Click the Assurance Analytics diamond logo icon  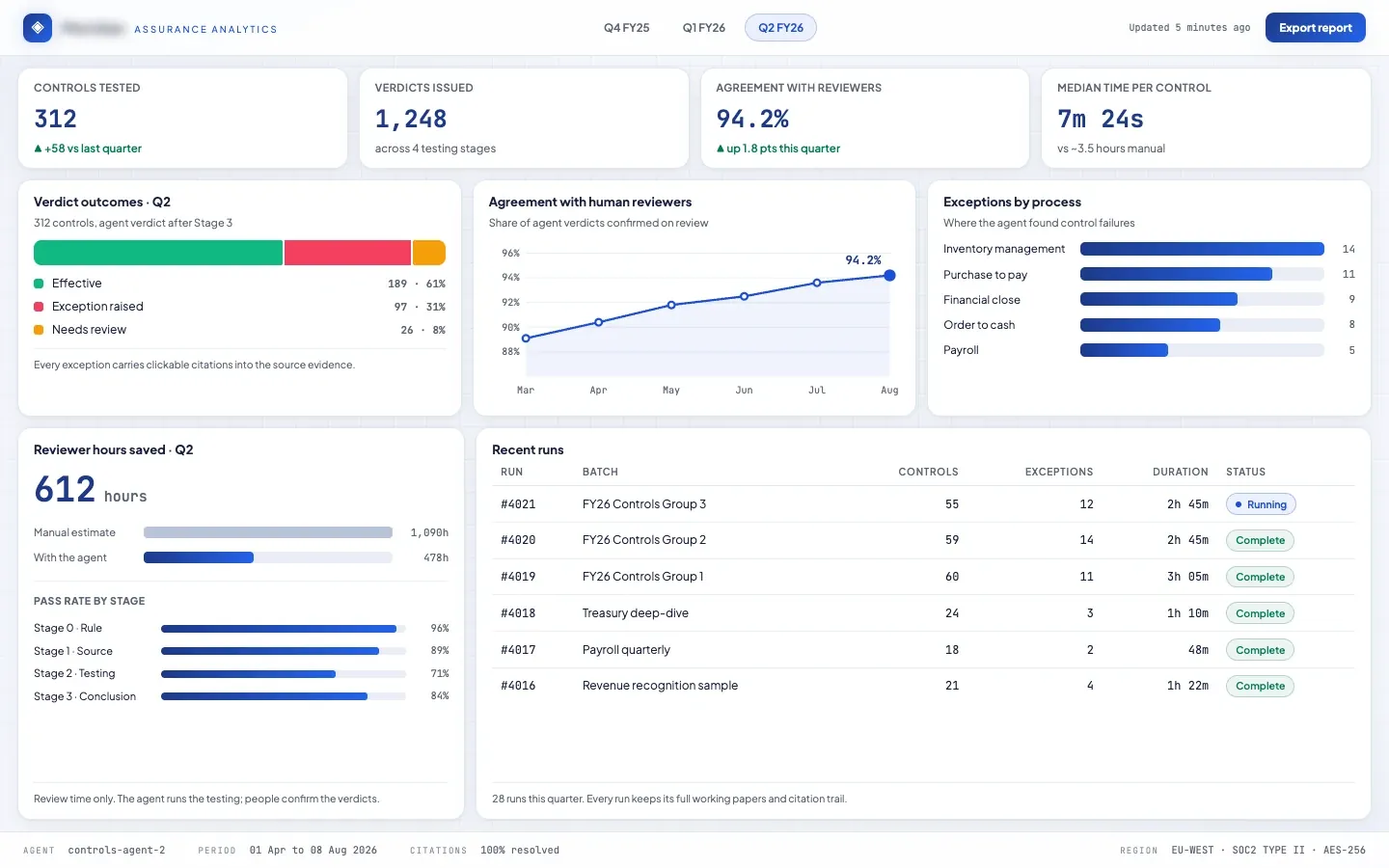point(38,28)
